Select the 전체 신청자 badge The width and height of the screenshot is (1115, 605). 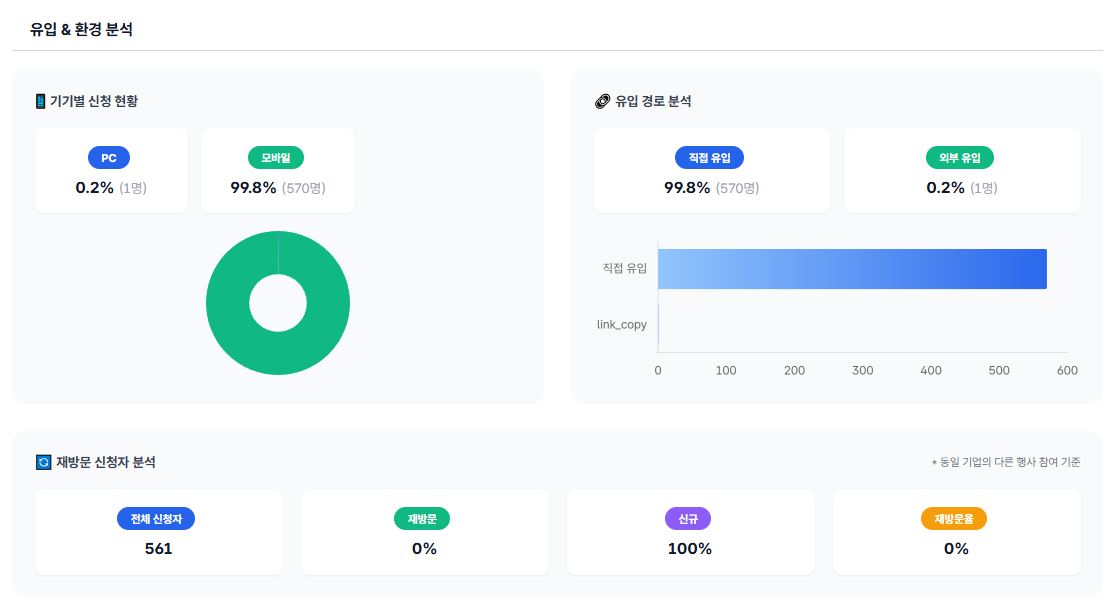coord(156,519)
